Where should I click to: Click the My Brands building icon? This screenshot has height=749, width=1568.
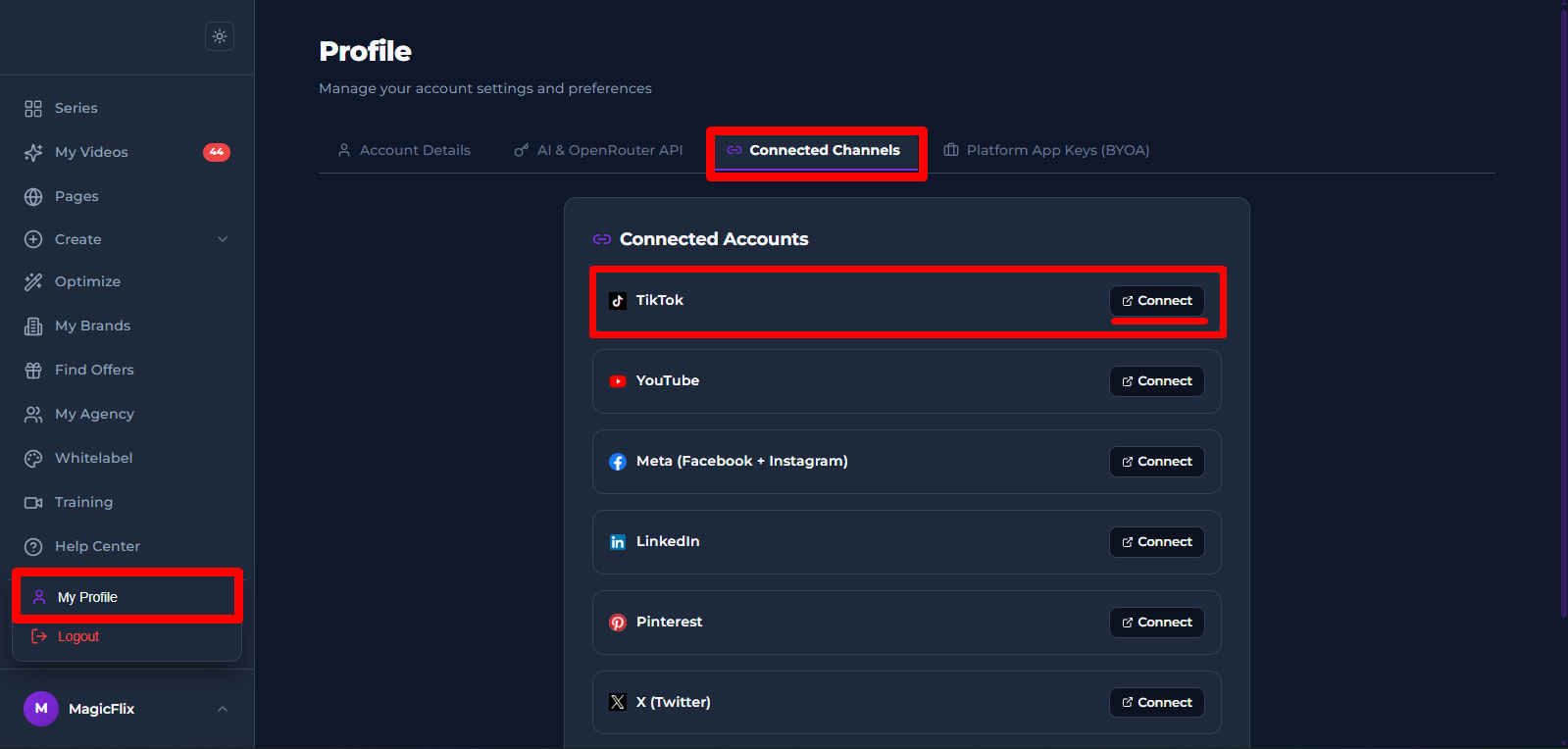(33, 325)
